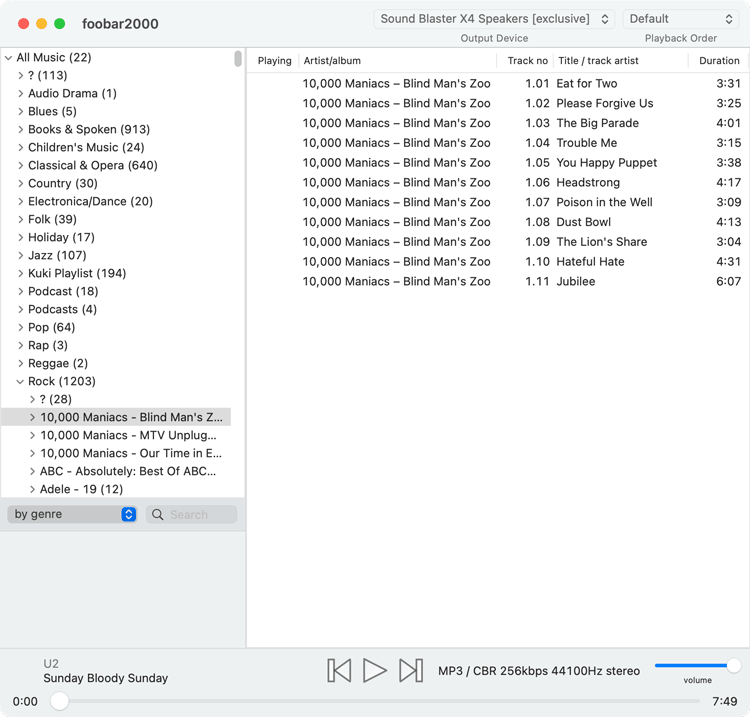The height and width of the screenshot is (717, 750).
Task: Expand 10,000 Maniacs MTV Unplugged chevron
Action: (x=32, y=435)
